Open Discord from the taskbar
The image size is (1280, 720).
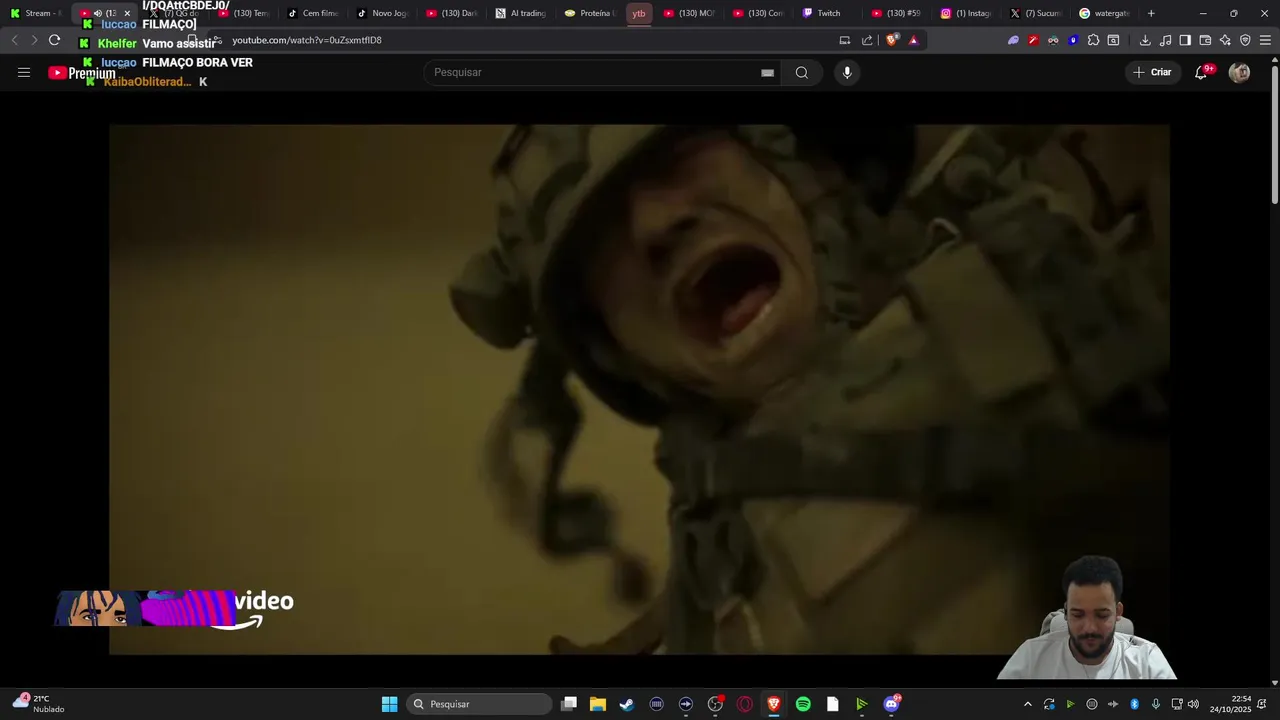(x=891, y=704)
